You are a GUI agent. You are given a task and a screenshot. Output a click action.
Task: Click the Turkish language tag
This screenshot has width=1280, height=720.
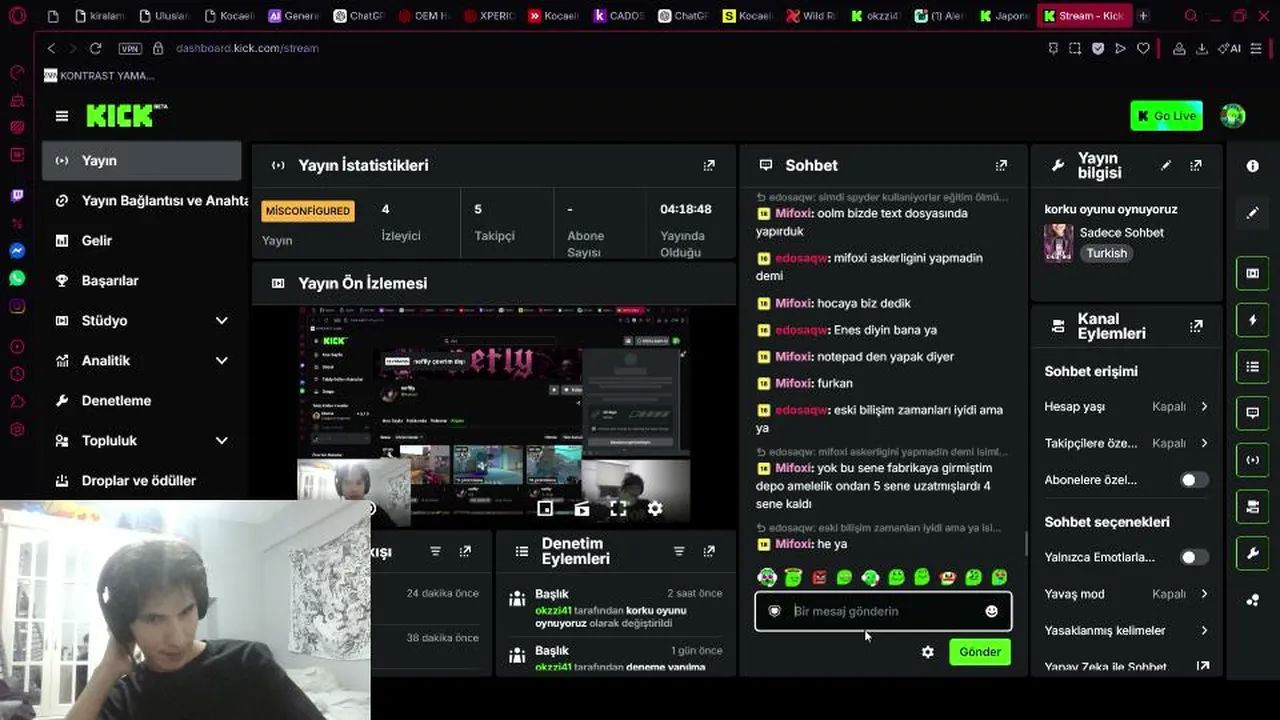tap(1107, 254)
